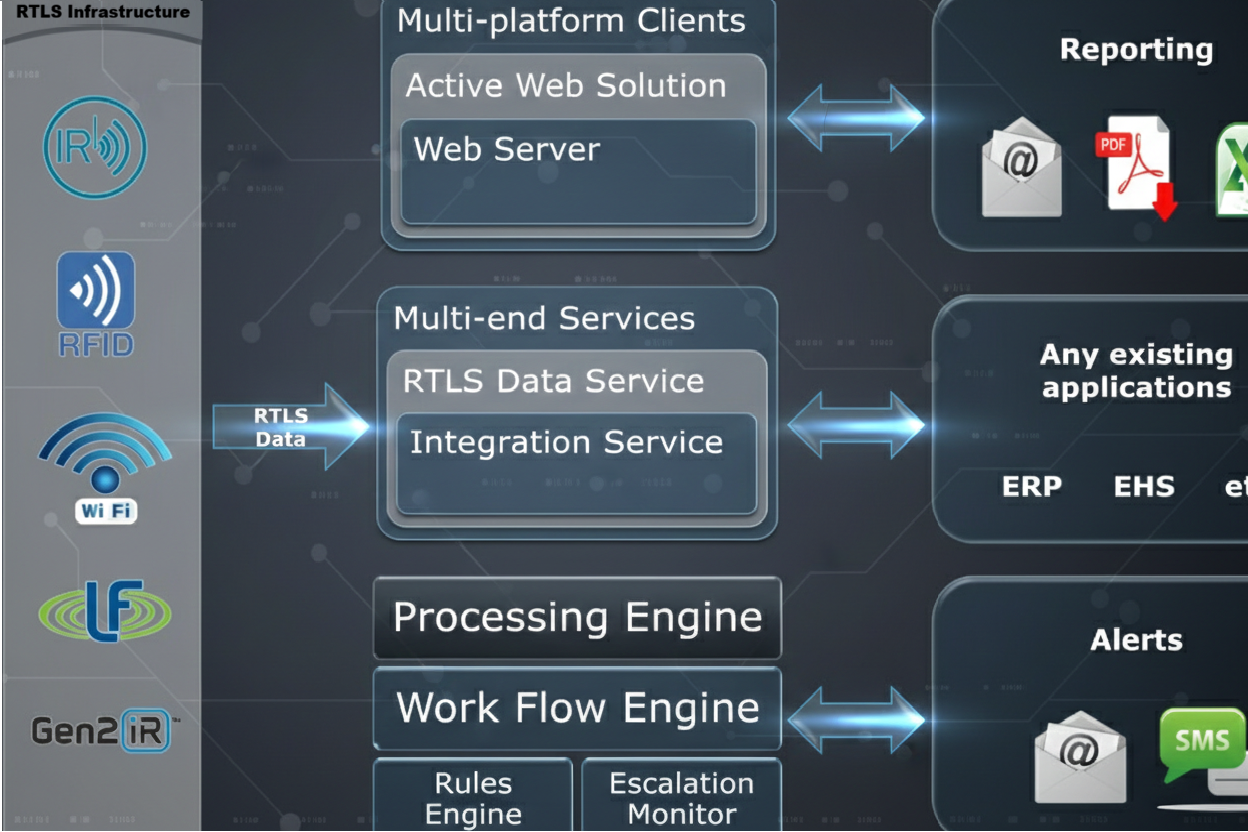
Task: Open the Escalation Monitor box
Action: (681, 796)
